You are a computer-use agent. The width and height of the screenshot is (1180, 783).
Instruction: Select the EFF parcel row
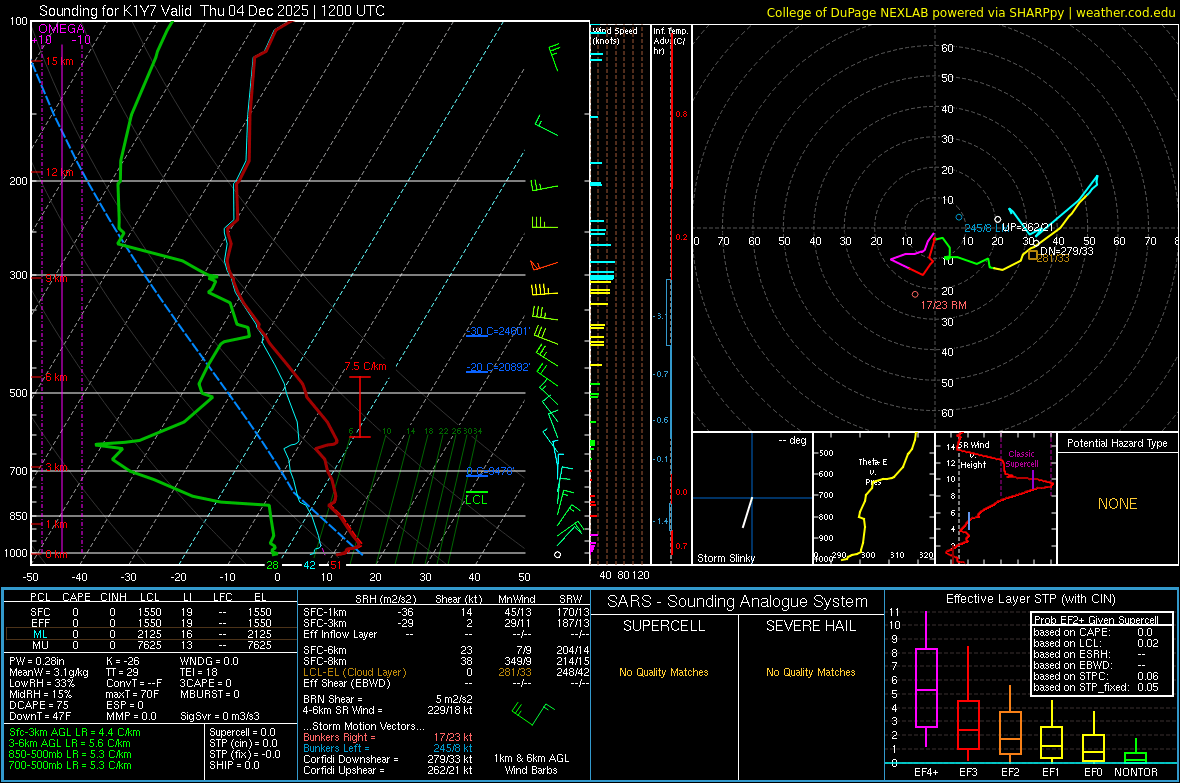tap(151, 623)
